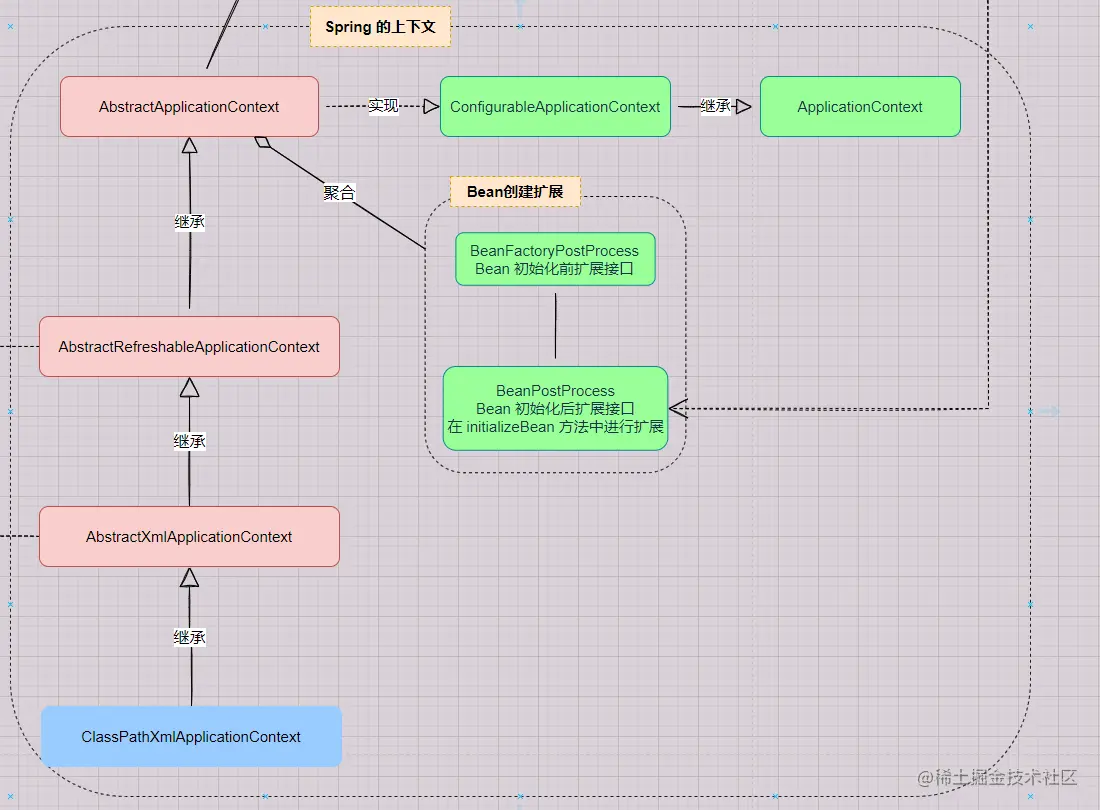Image resolution: width=1100 pixels, height=810 pixels.
Task: Select the AbstractXmlApplicationContext box
Action: click(189, 536)
